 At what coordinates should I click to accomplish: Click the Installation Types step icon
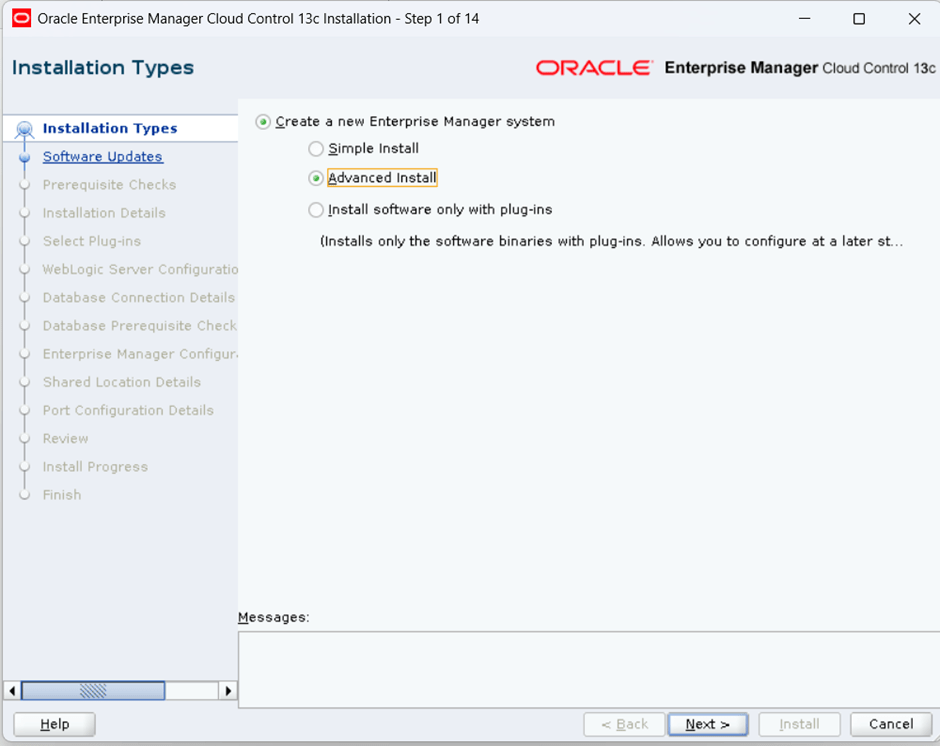pos(25,129)
